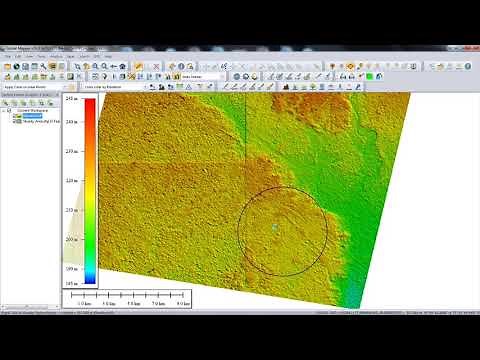Select the highlighted layer in Control Center
Image resolution: width=480 pixels, height=360 pixels.
(x=32, y=116)
